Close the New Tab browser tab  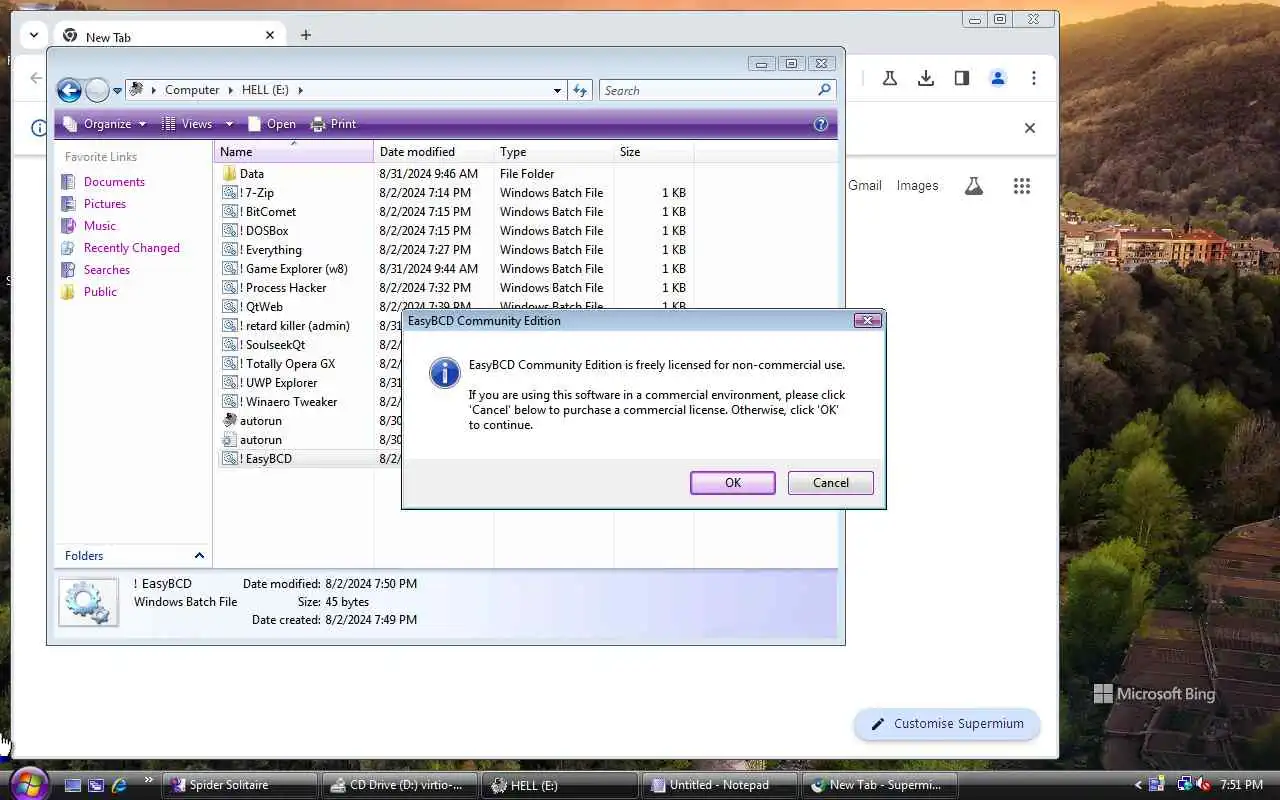click(270, 35)
